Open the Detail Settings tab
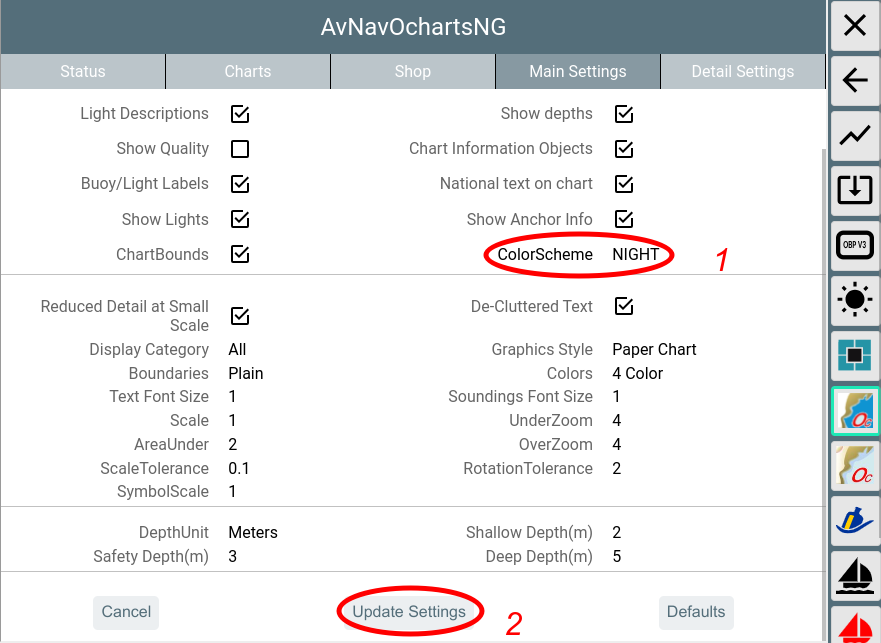Viewport: 881px width, 643px height. [x=743, y=71]
